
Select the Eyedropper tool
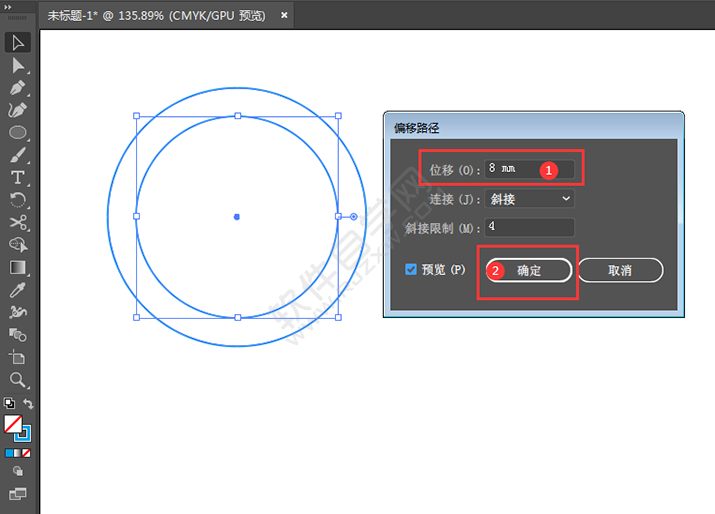pyautogui.click(x=18, y=290)
